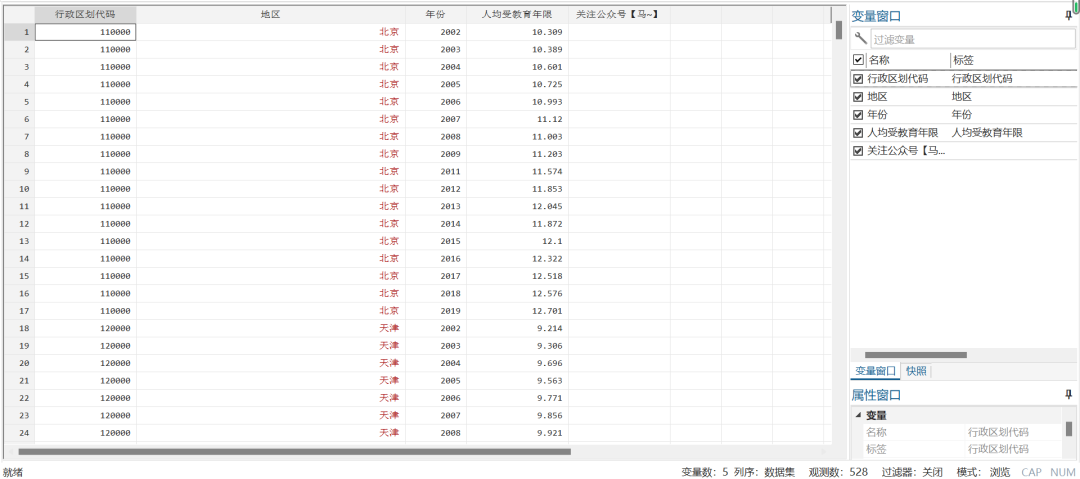Click CAP indicator in status bar

pyautogui.click(x=1031, y=472)
